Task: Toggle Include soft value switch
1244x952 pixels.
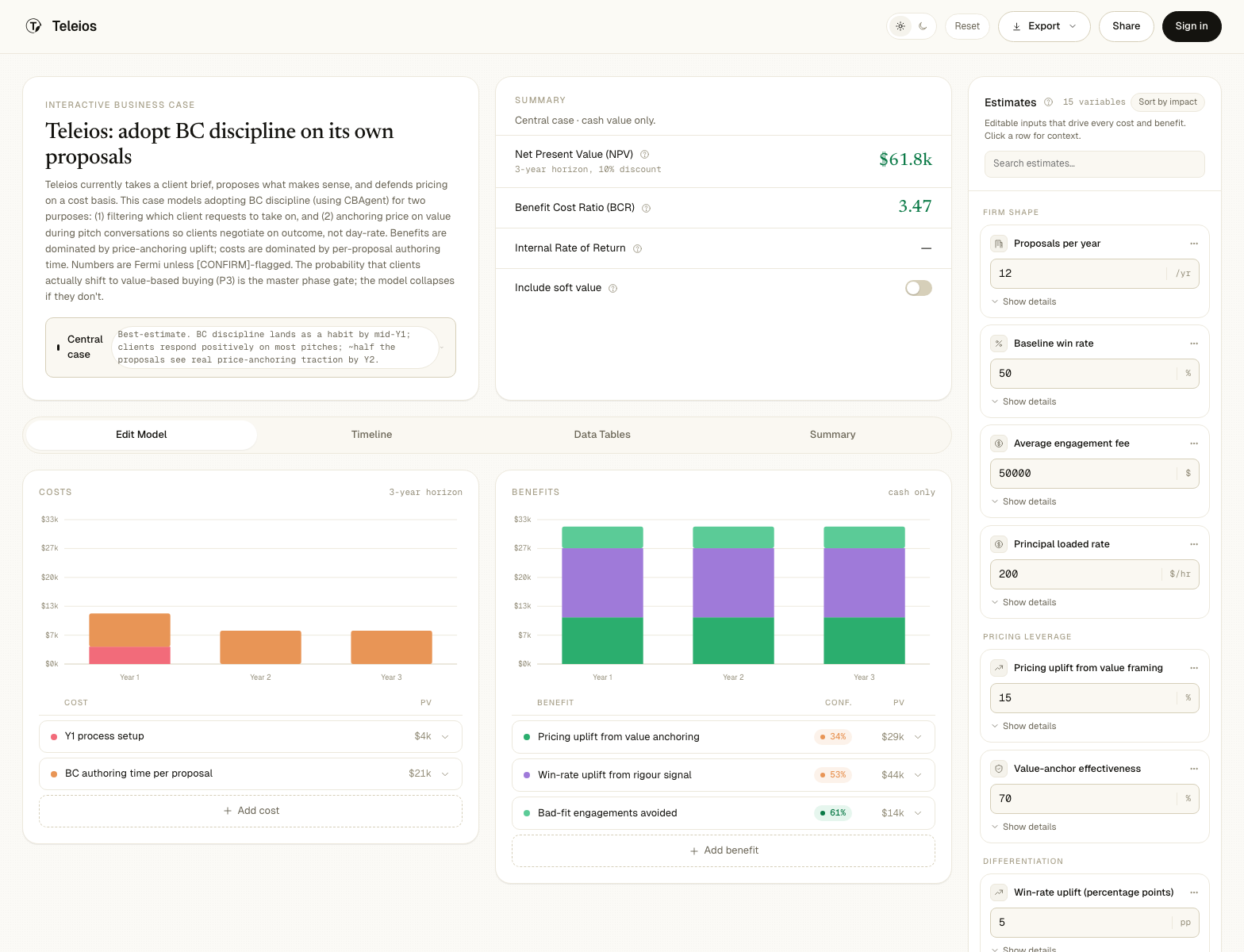Action: (919, 288)
